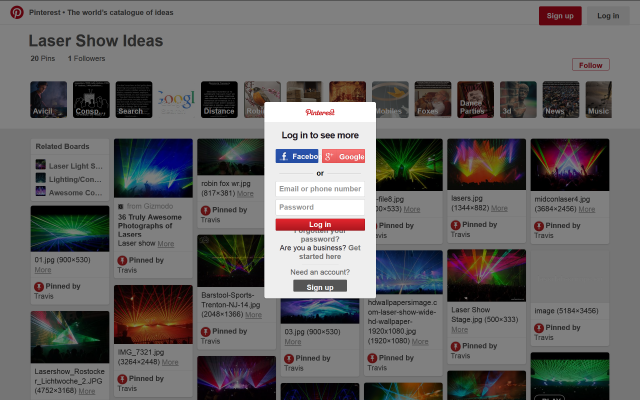Click More link under robin fox wr.jpg
This screenshot has width=640, height=400.
(x=245, y=193)
